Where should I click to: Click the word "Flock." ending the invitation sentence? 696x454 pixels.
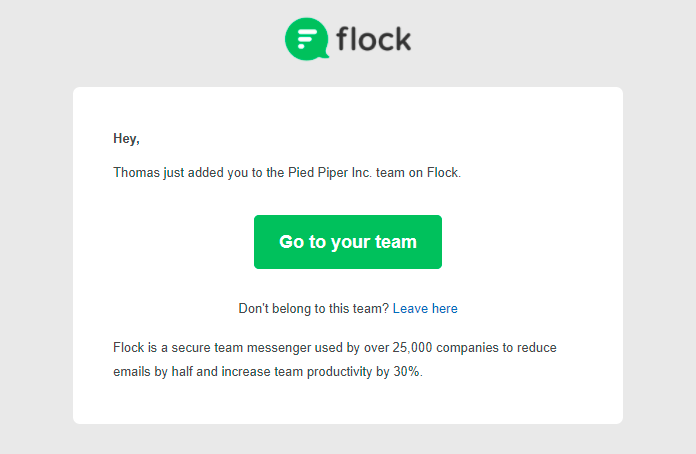click(444, 172)
